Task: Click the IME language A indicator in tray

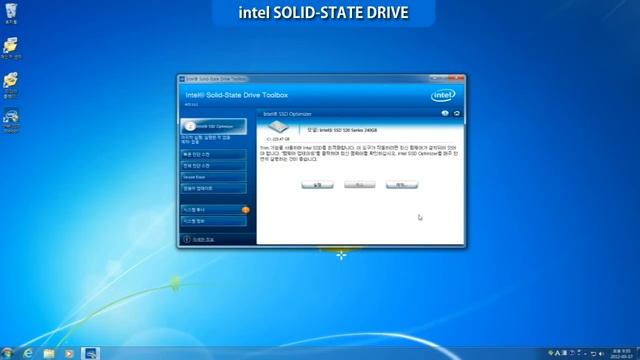Action: point(557,353)
